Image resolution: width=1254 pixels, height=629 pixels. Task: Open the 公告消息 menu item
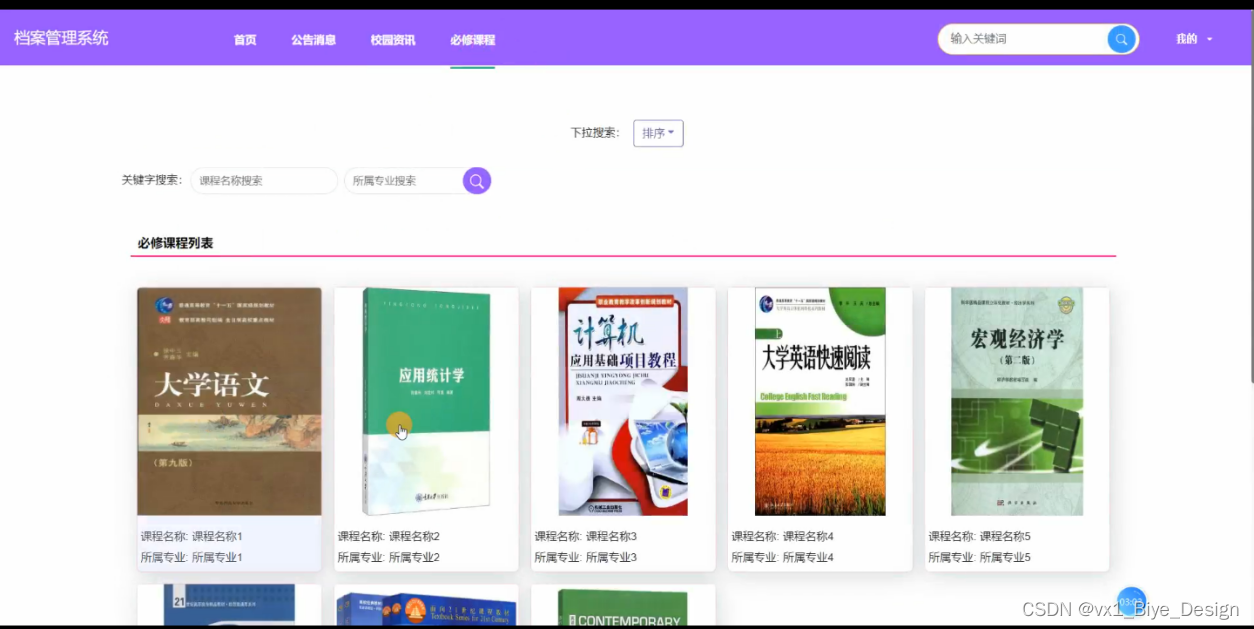[313, 40]
